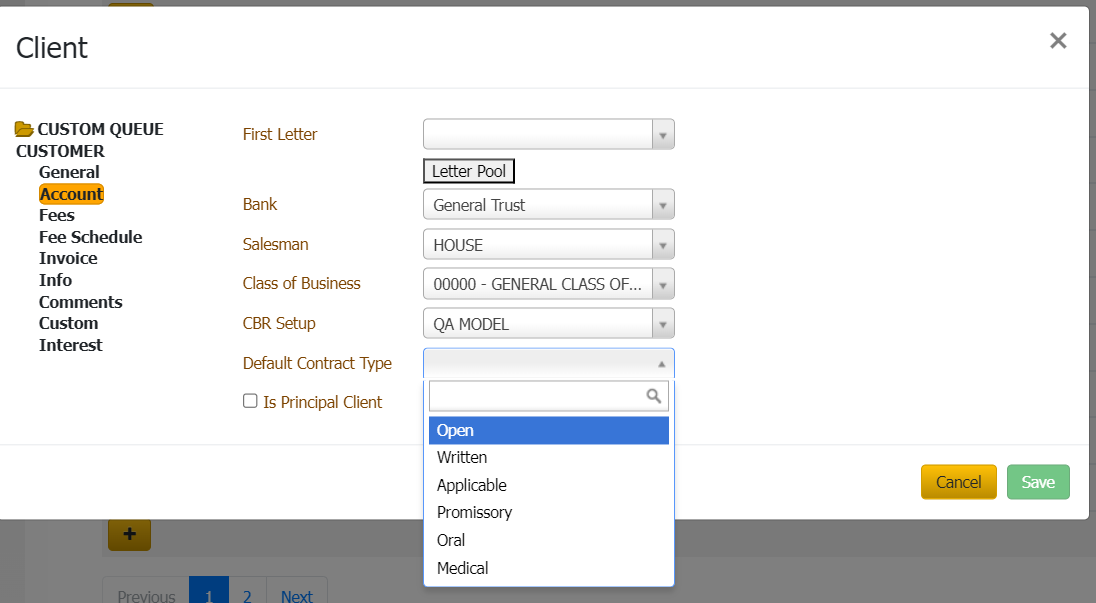Select Medical in the dropdown list

click(462, 568)
